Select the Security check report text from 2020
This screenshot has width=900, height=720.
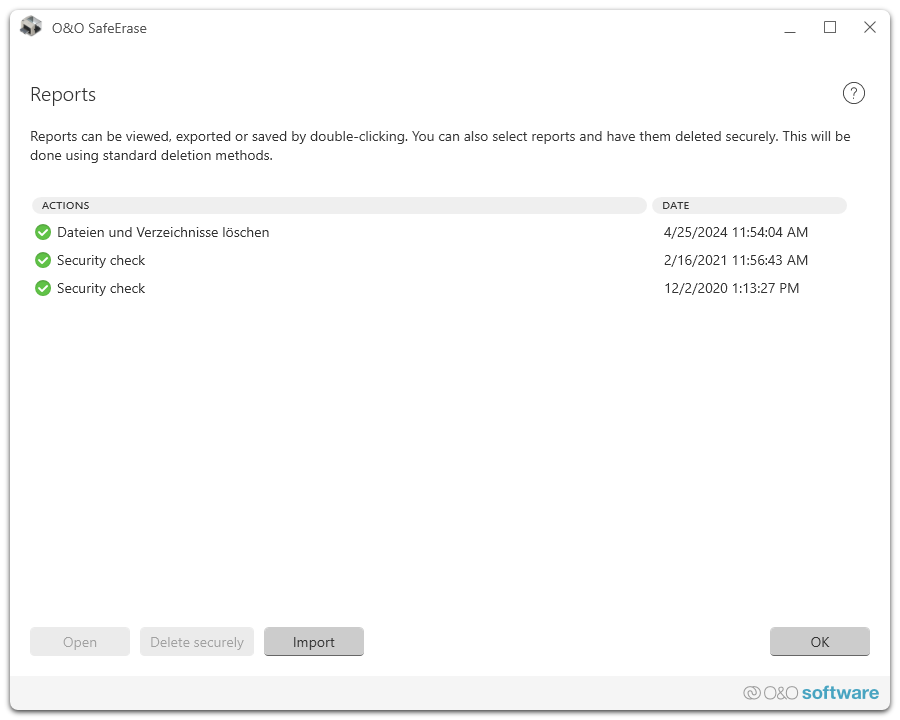pyautogui.click(x=101, y=288)
